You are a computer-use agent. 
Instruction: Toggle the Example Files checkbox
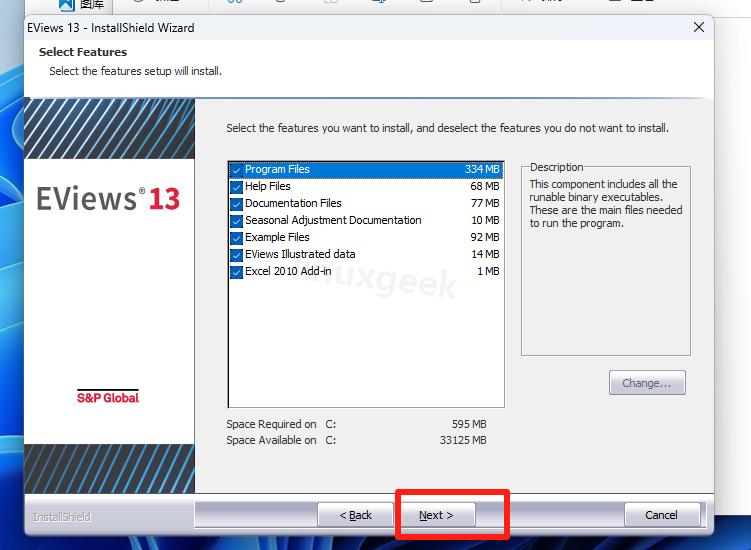tap(236, 238)
